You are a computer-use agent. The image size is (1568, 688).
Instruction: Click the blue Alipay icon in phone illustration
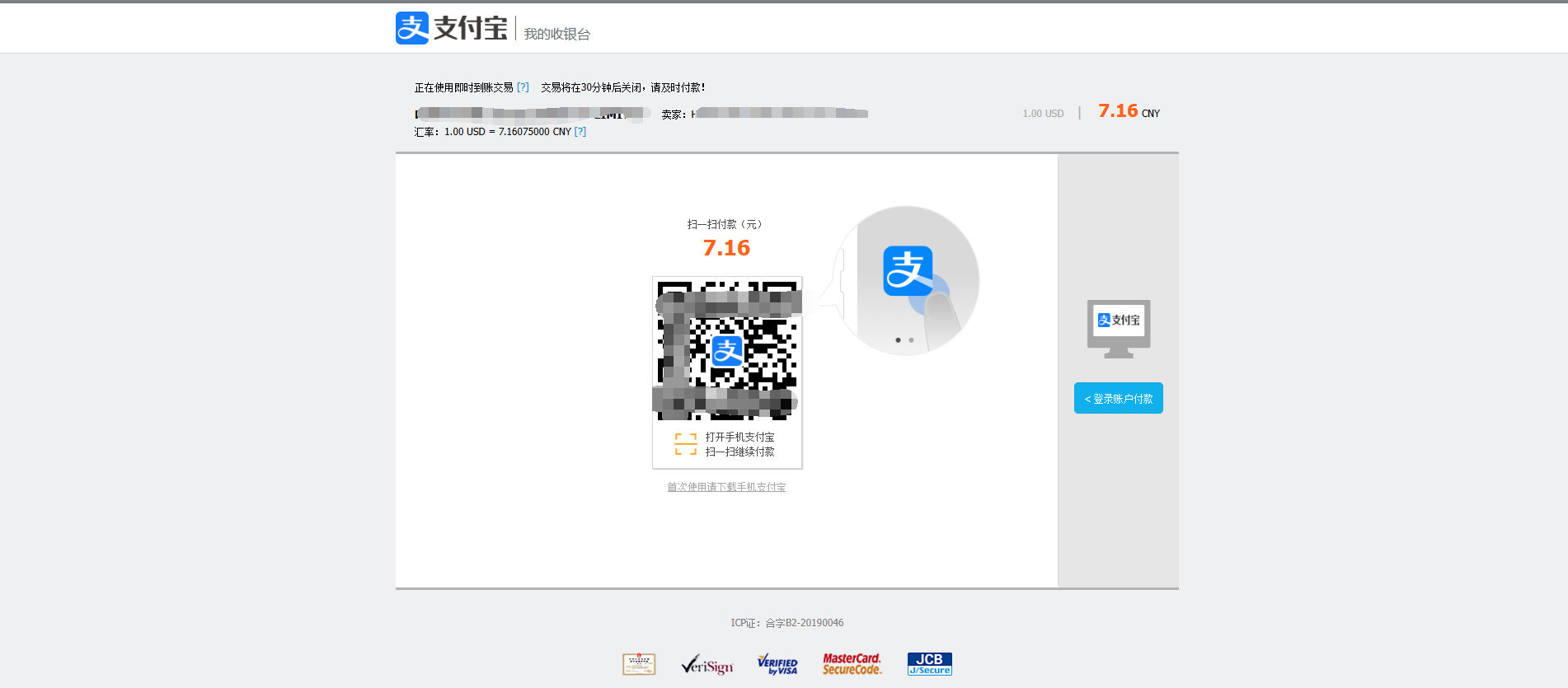point(908,270)
